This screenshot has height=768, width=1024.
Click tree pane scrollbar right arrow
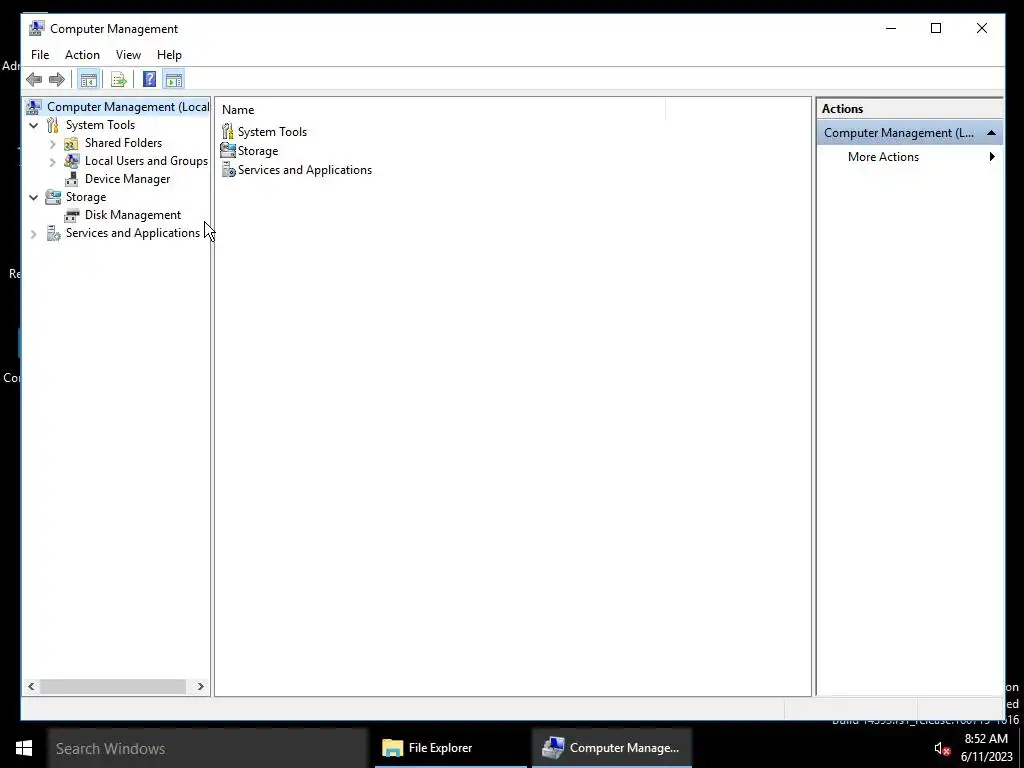point(200,686)
